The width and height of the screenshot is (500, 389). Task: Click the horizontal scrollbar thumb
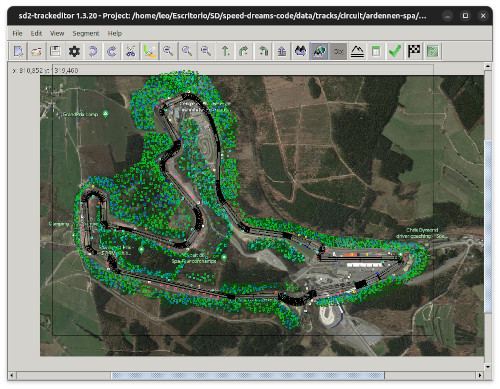tap(248, 375)
